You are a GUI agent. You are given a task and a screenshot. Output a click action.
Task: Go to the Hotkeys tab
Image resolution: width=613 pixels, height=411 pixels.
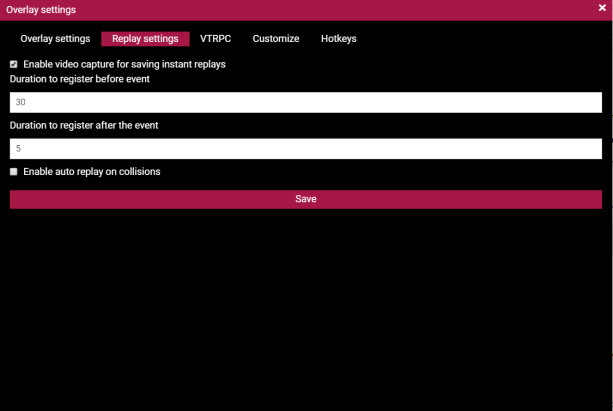[339, 39]
